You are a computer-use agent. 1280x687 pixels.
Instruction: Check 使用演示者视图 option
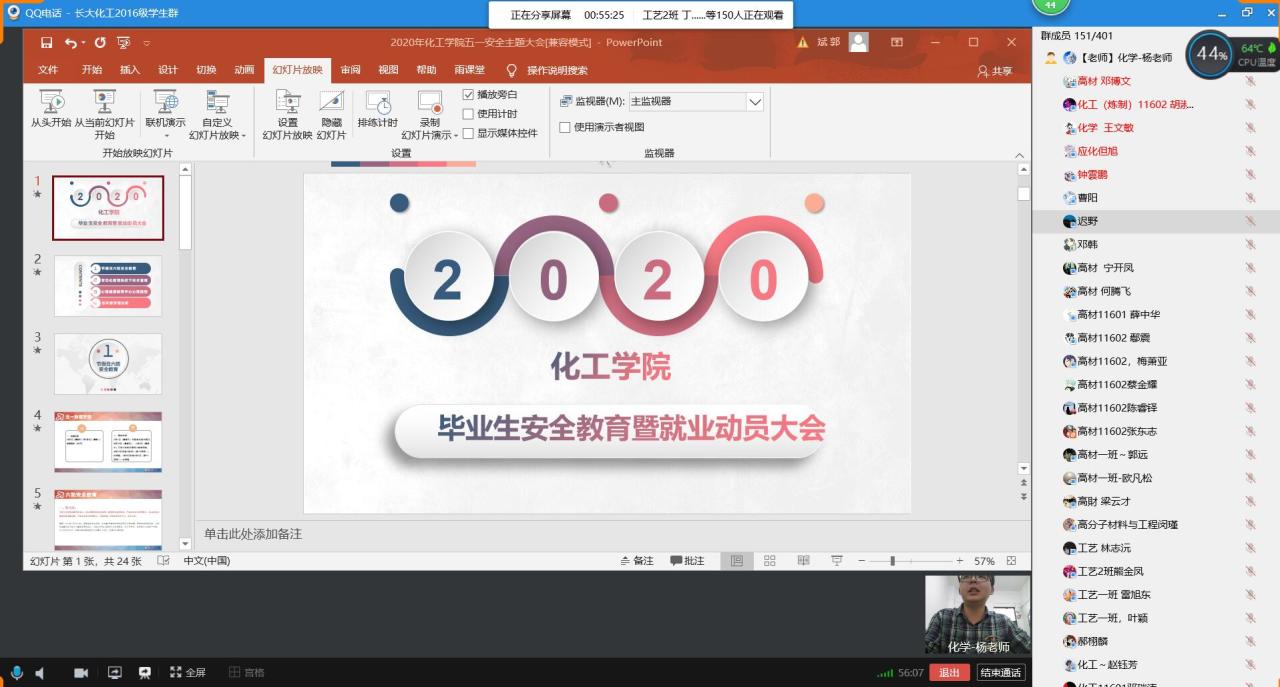click(x=564, y=128)
